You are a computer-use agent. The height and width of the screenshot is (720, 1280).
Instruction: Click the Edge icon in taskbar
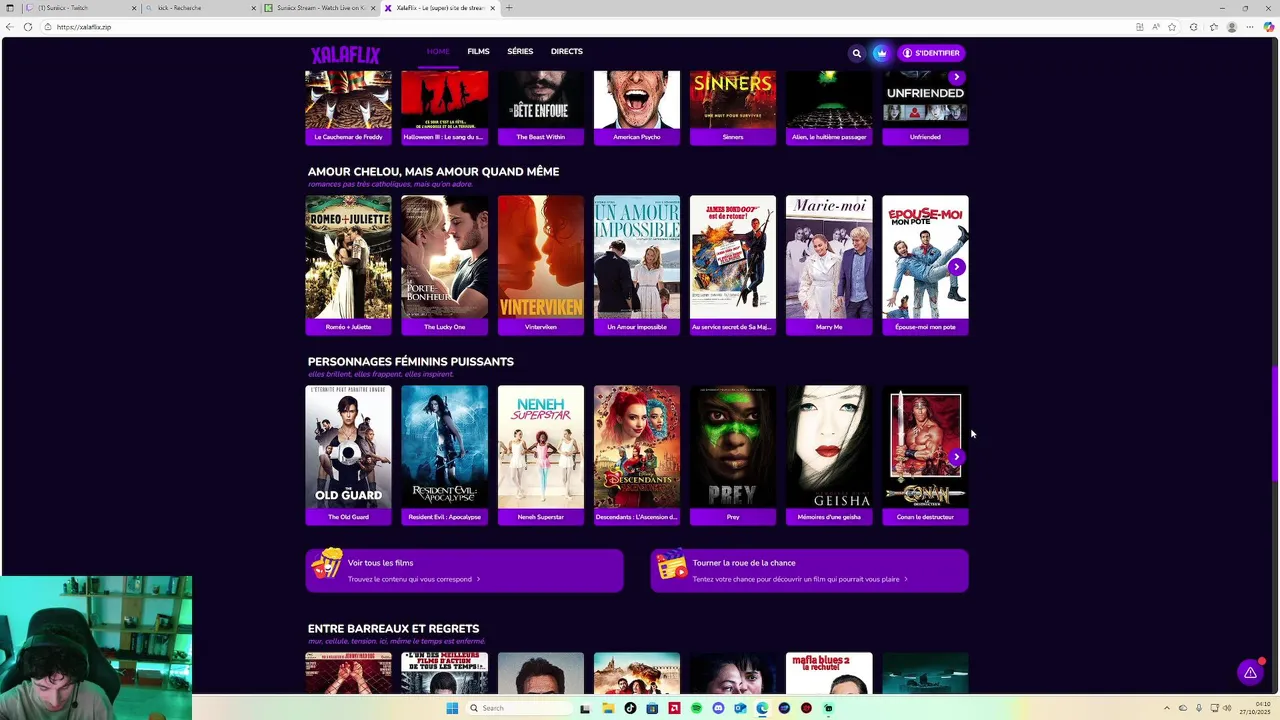point(762,708)
